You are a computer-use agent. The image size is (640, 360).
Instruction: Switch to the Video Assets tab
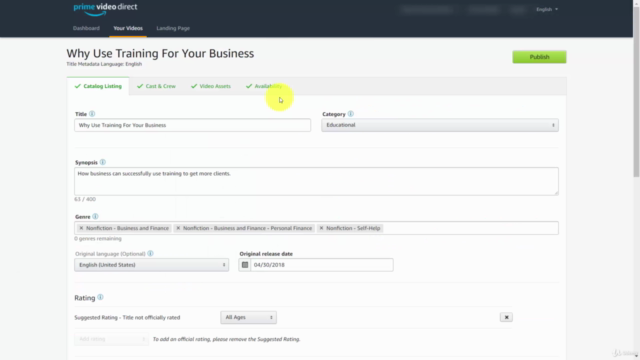click(x=211, y=86)
